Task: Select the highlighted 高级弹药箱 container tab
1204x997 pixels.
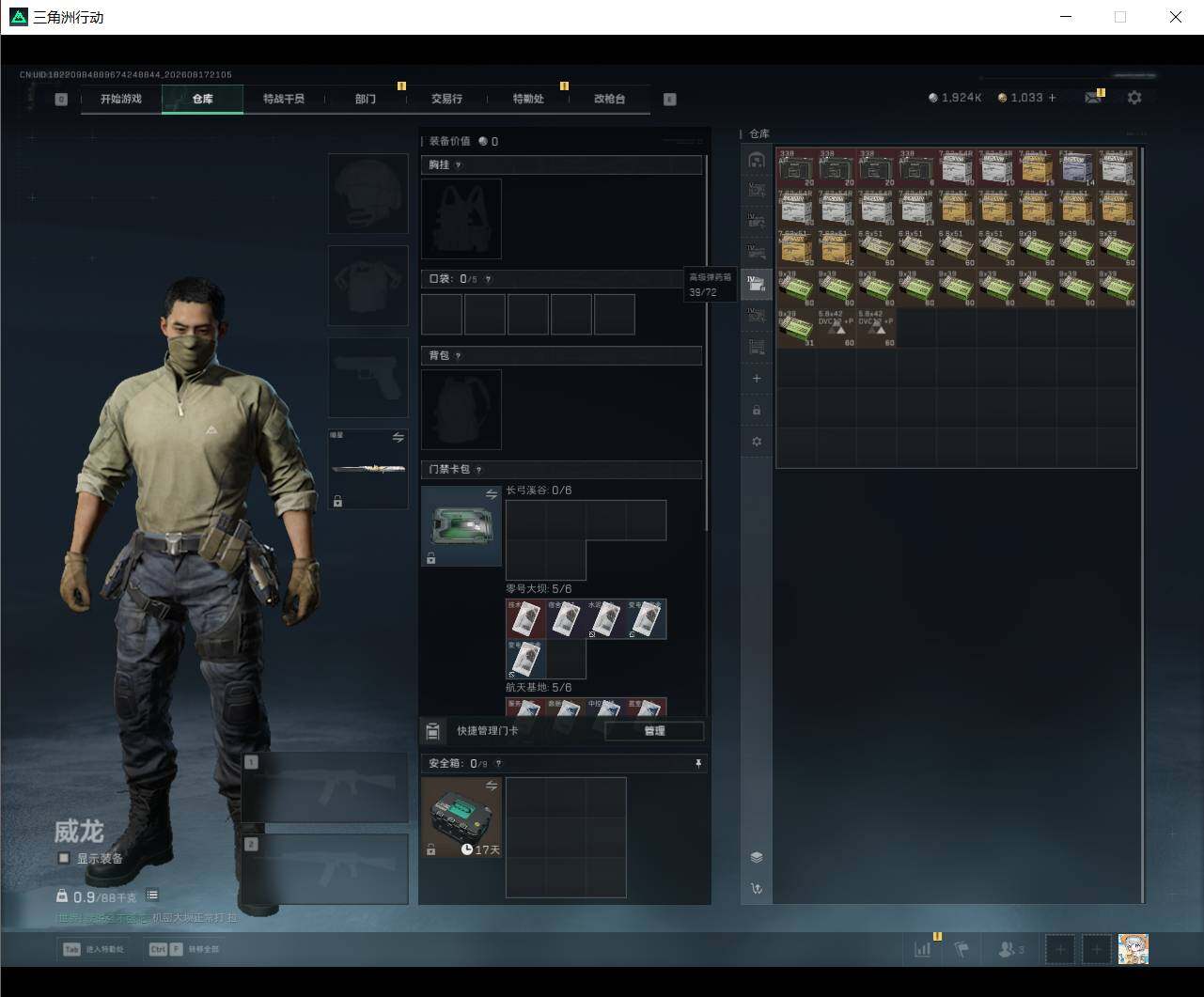Action: (x=757, y=284)
